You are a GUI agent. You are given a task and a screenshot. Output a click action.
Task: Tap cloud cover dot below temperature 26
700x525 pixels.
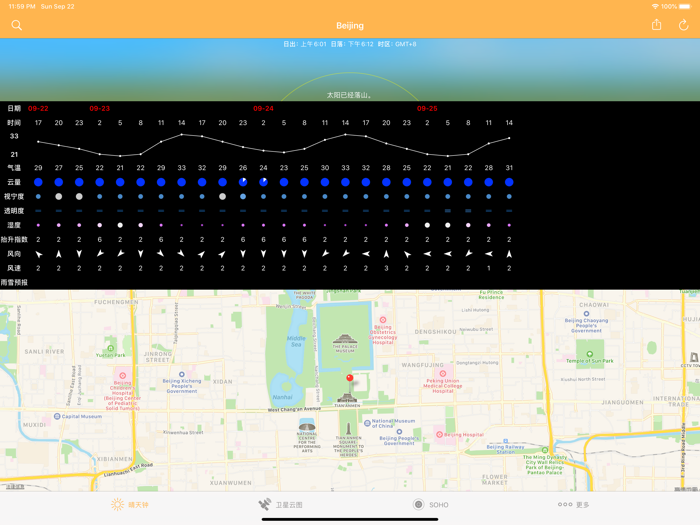click(x=243, y=182)
